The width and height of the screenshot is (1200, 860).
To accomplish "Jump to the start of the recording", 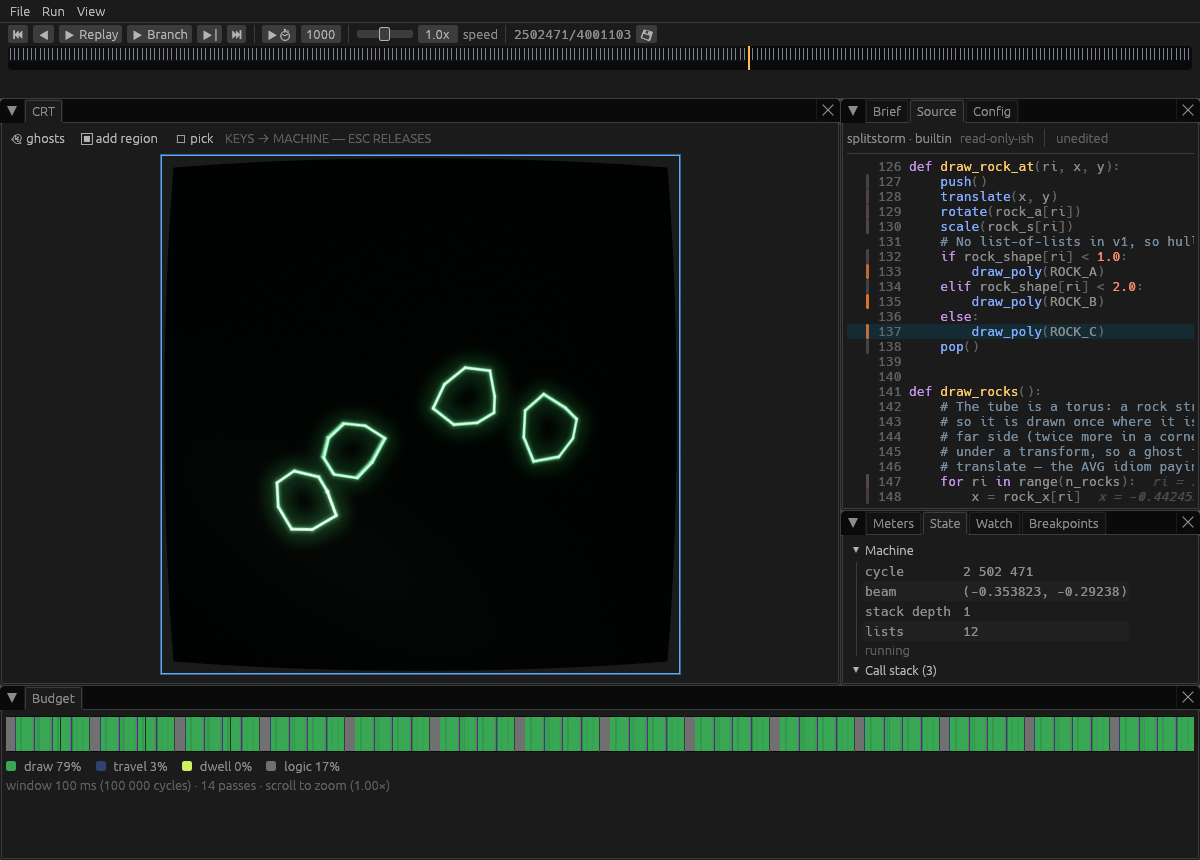I will point(18,34).
